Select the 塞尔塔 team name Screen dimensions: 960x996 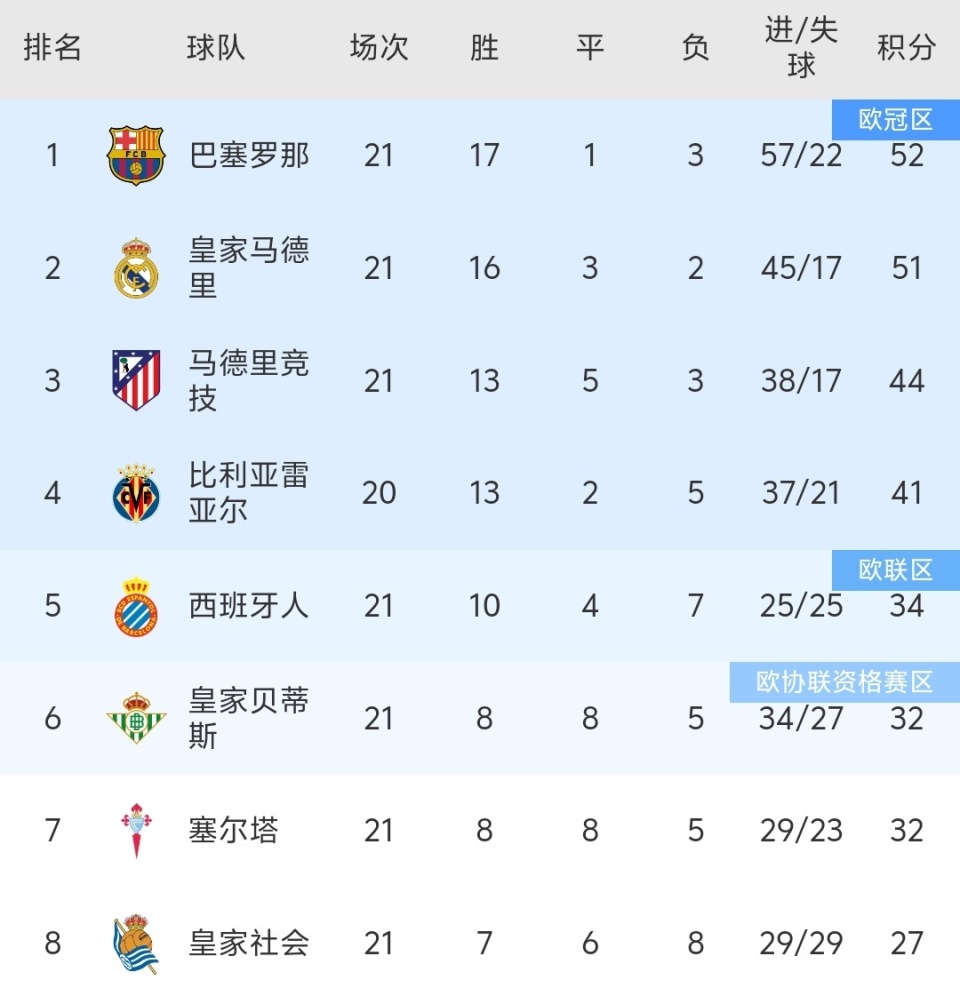point(234,831)
